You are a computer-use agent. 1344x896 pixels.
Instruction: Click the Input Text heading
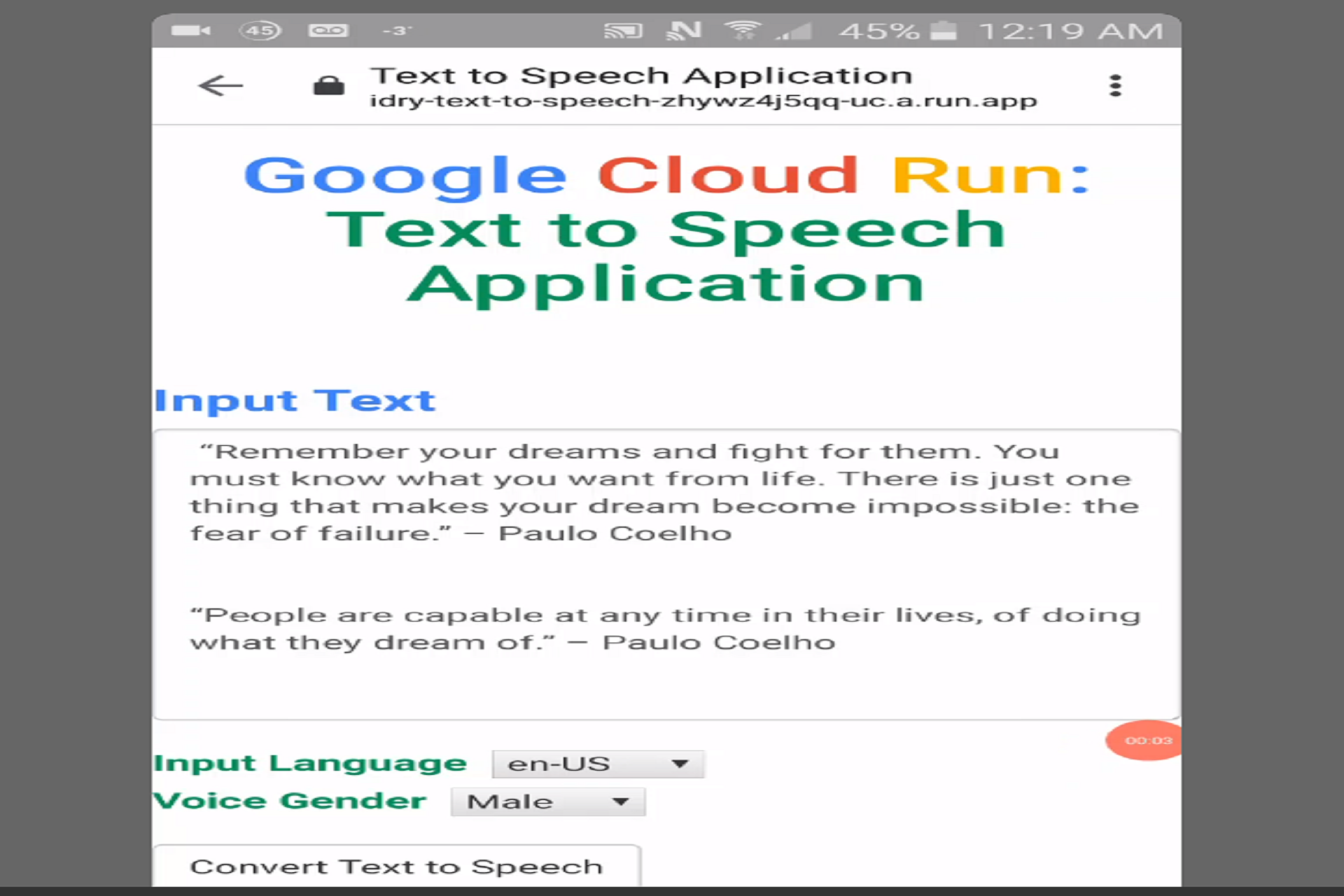click(x=295, y=401)
